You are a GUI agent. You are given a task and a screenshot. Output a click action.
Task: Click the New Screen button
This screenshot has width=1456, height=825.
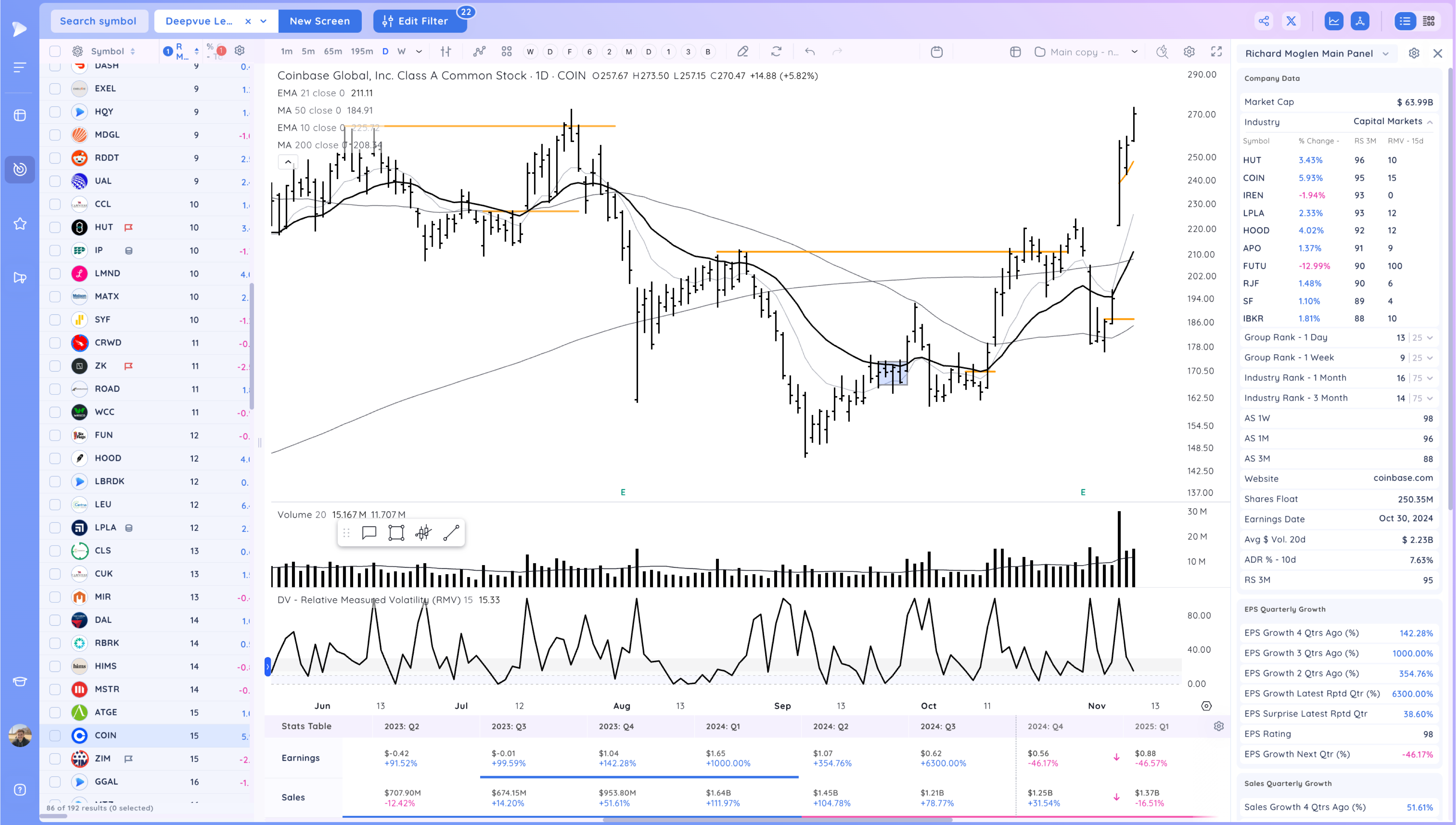(x=319, y=21)
